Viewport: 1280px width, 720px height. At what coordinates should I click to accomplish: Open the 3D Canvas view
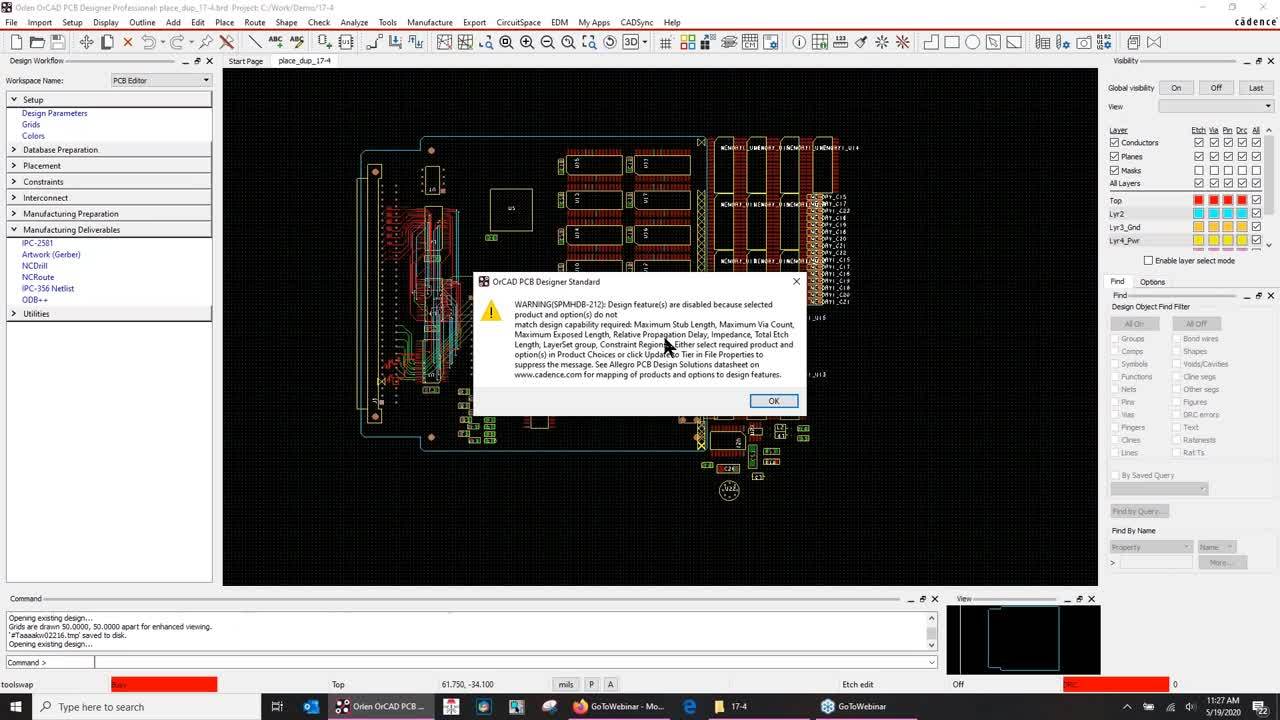coord(628,42)
